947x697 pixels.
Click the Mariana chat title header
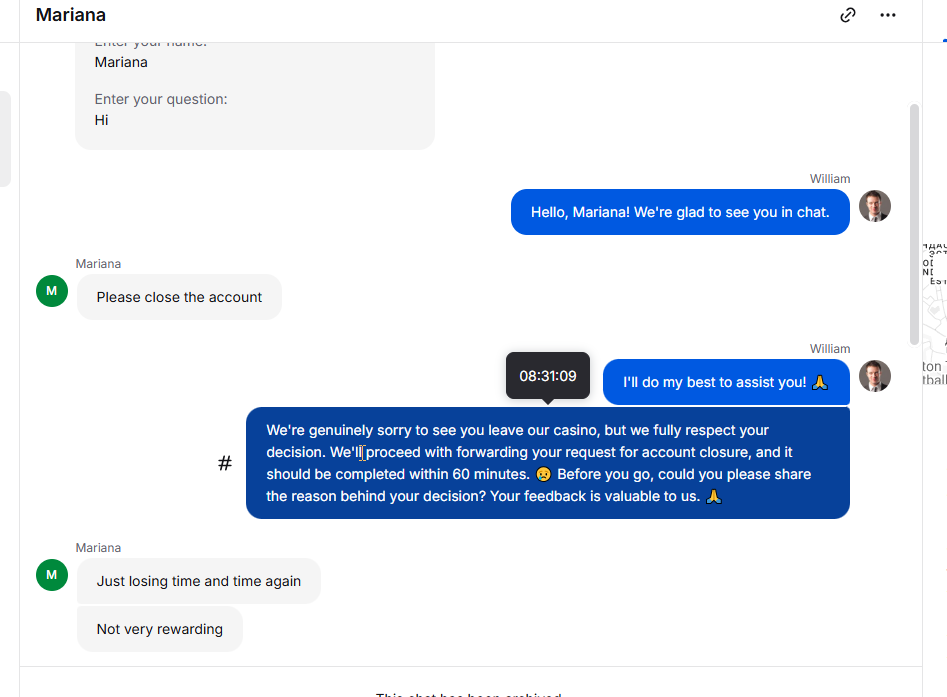click(x=71, y=15)
